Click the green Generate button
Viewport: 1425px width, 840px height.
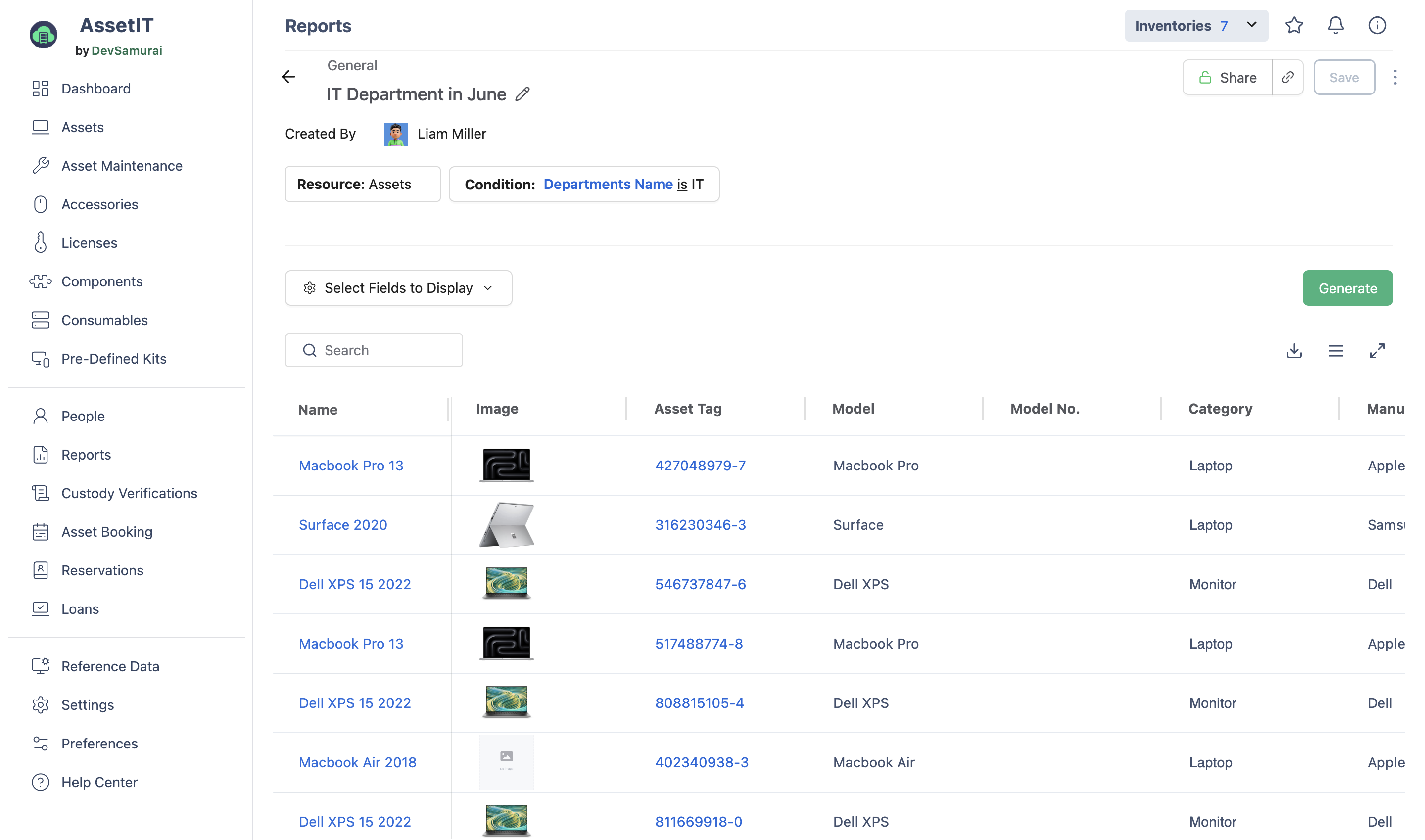(1347, 288)
